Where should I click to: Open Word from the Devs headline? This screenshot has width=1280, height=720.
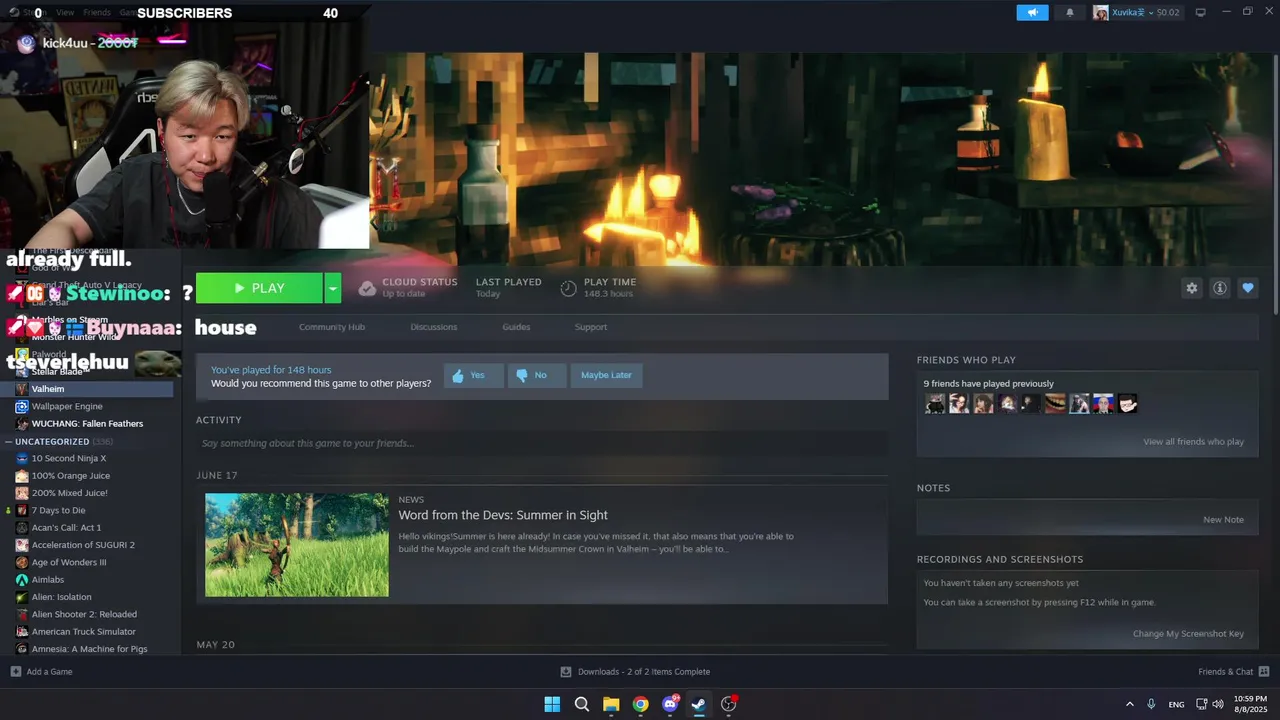pyautogui.click(x=503, y=515)
